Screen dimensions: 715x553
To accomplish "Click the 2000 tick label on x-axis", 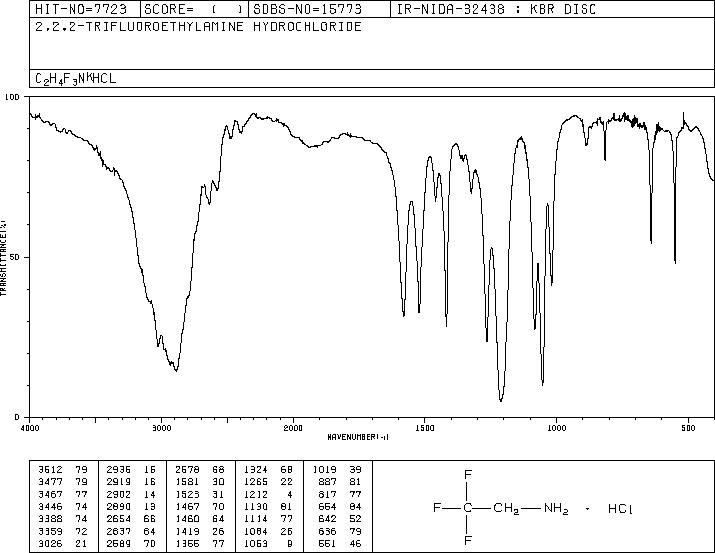I will coord(293,428).
